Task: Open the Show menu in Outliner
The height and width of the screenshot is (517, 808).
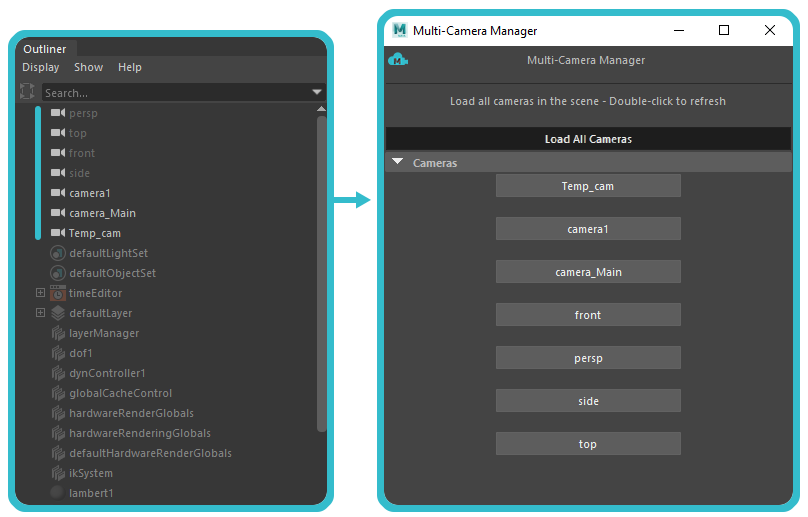Action: pos(89,68)
